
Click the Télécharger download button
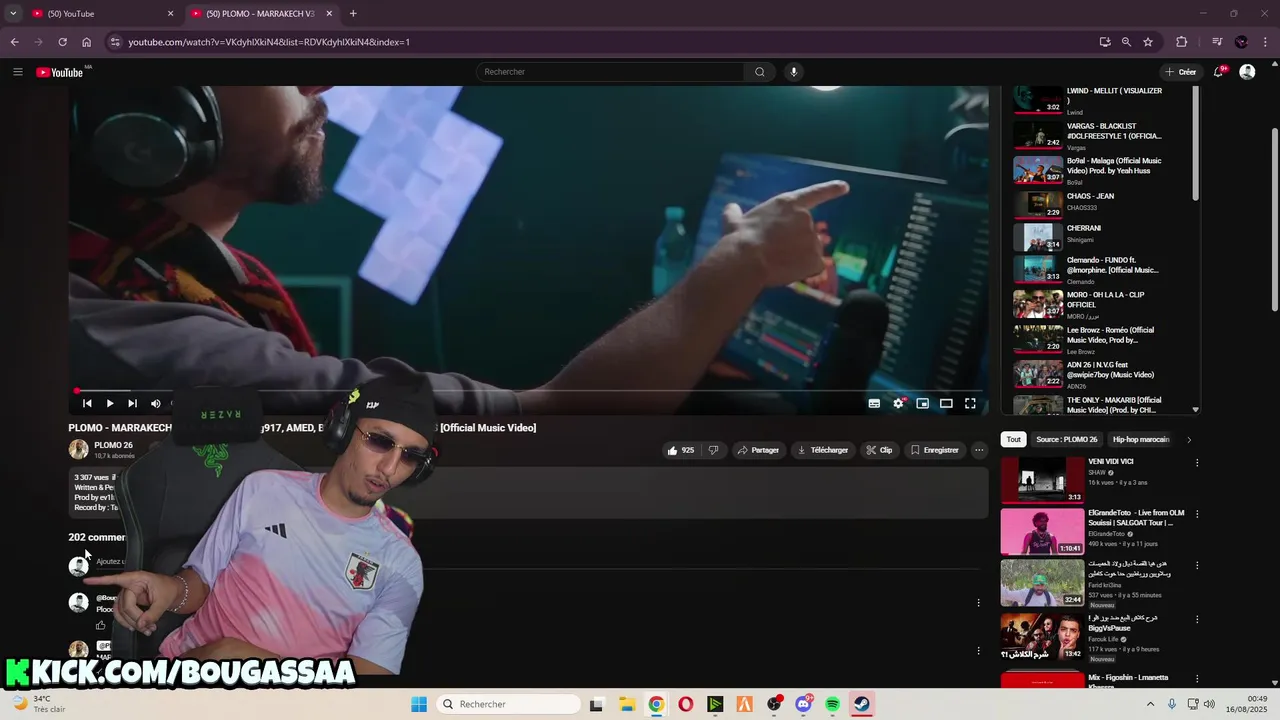(x=822, y=450)
